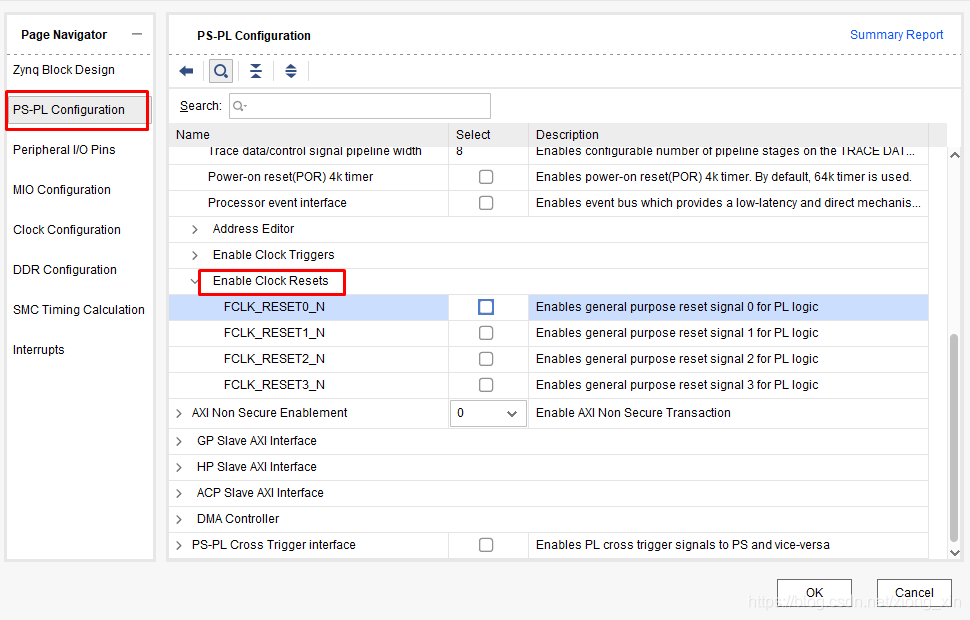Collapse the Page Navigator with minus icon
Screen dimensions: 970x620
point(137,34)
